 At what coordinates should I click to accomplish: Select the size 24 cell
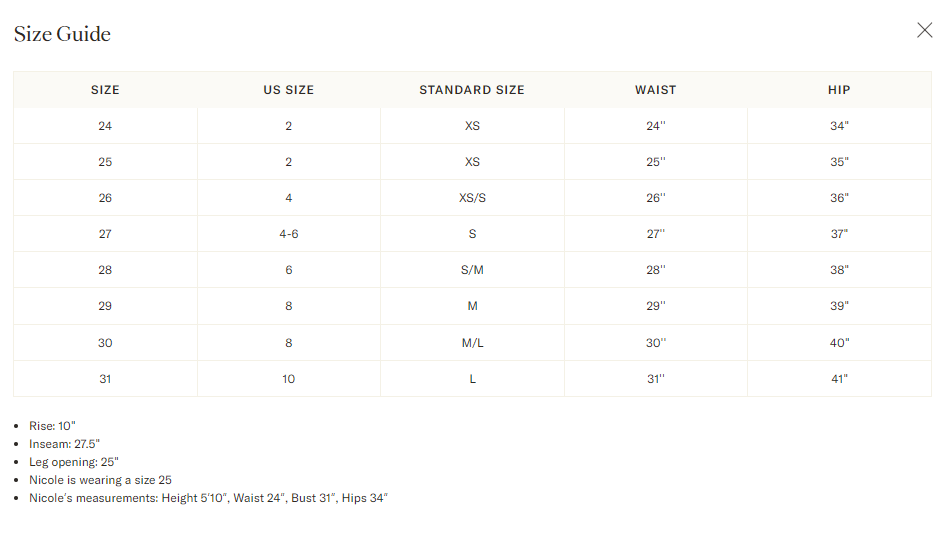tap(105, 126)
